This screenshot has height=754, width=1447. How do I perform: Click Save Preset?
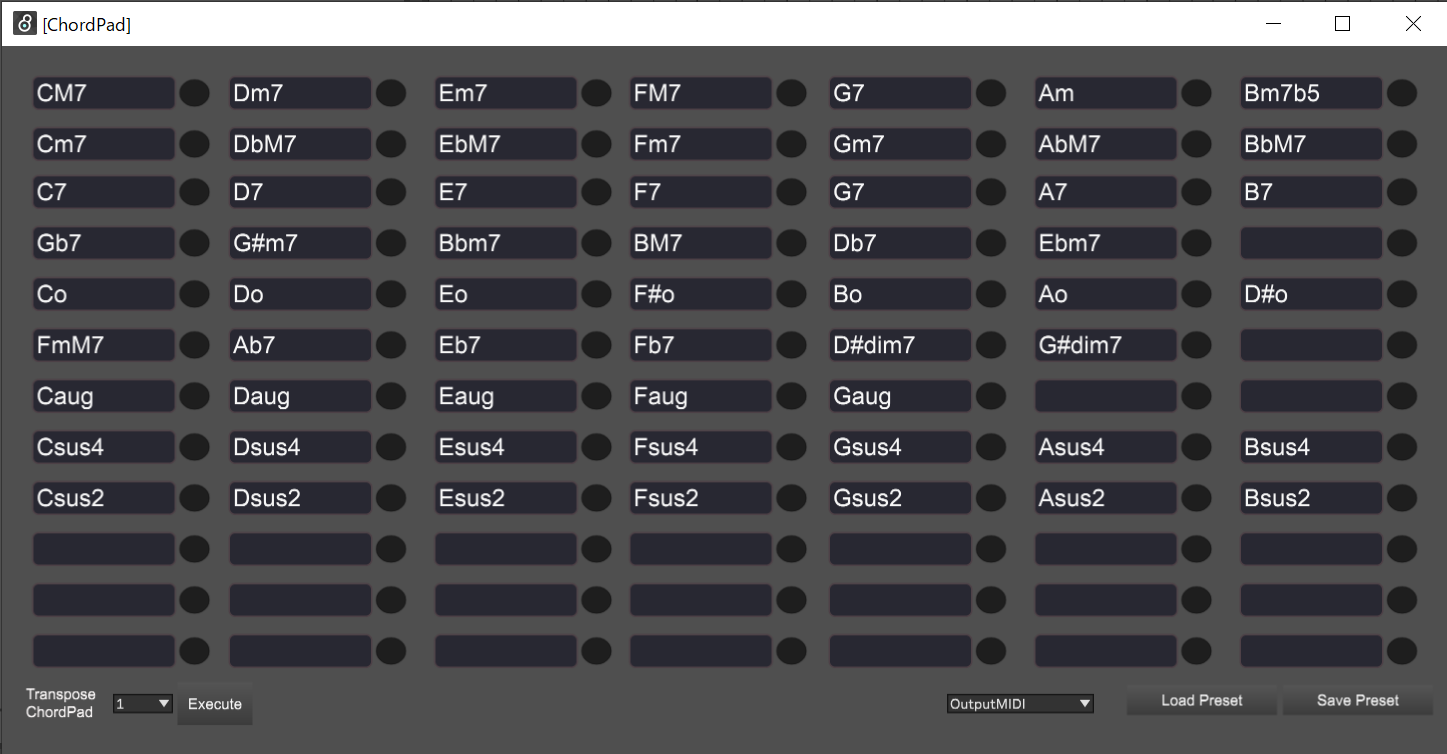[x=1357, y=701]
